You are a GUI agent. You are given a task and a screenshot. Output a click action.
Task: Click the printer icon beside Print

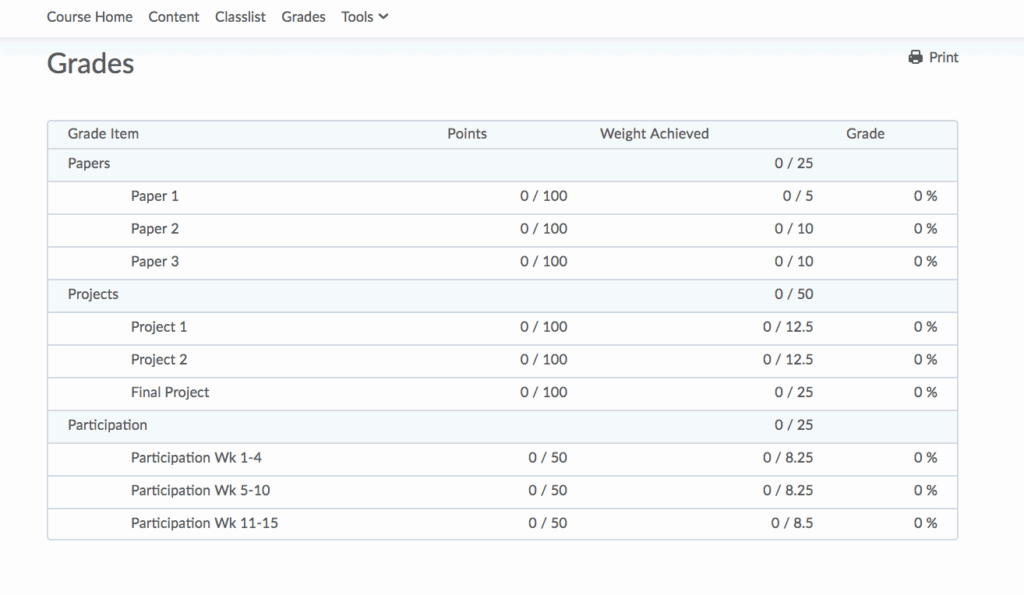(x=915, y=58)
